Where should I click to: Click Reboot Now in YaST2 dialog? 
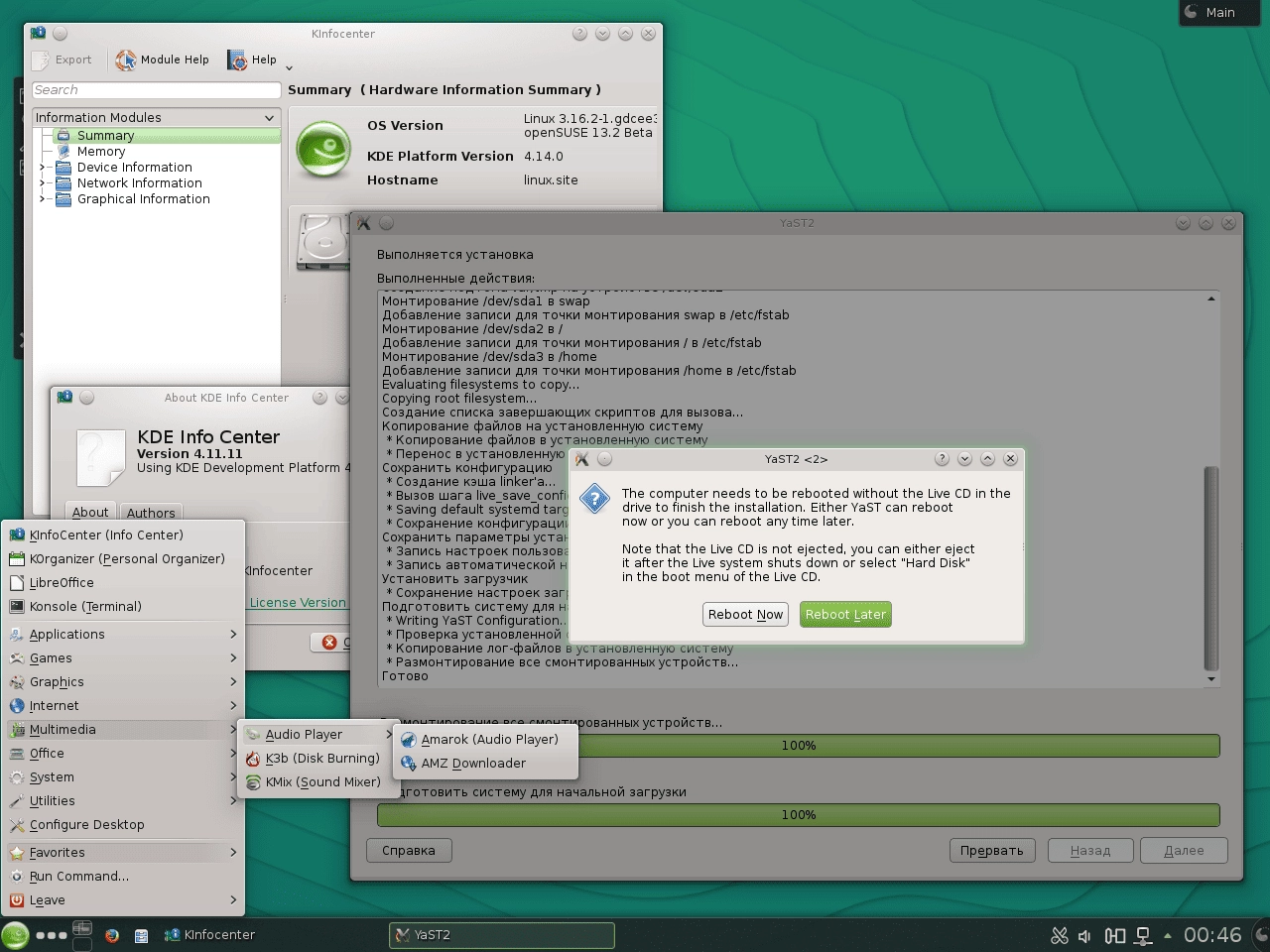746,615
